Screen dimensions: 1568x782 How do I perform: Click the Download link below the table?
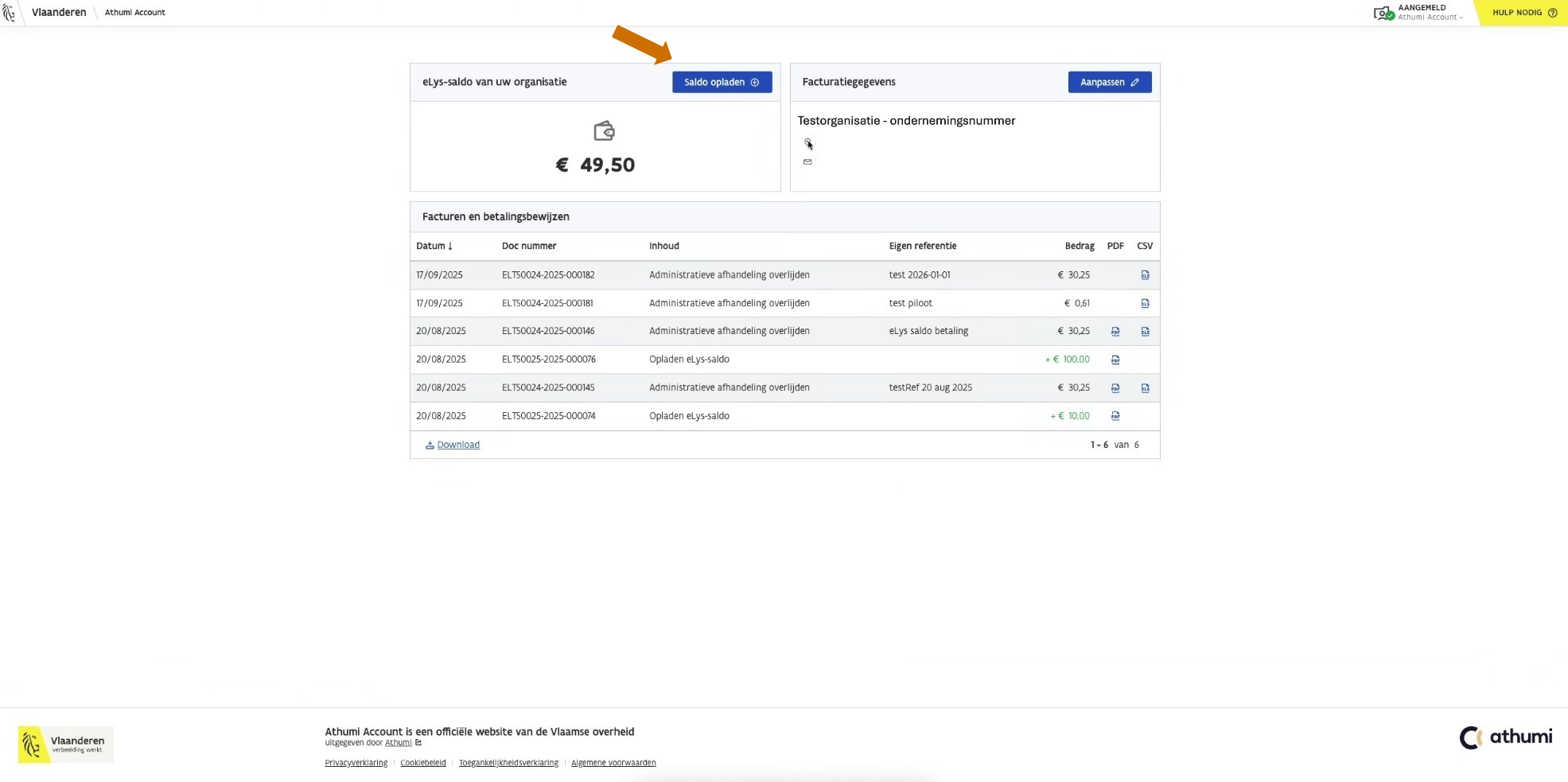click(x=457, y=445)
